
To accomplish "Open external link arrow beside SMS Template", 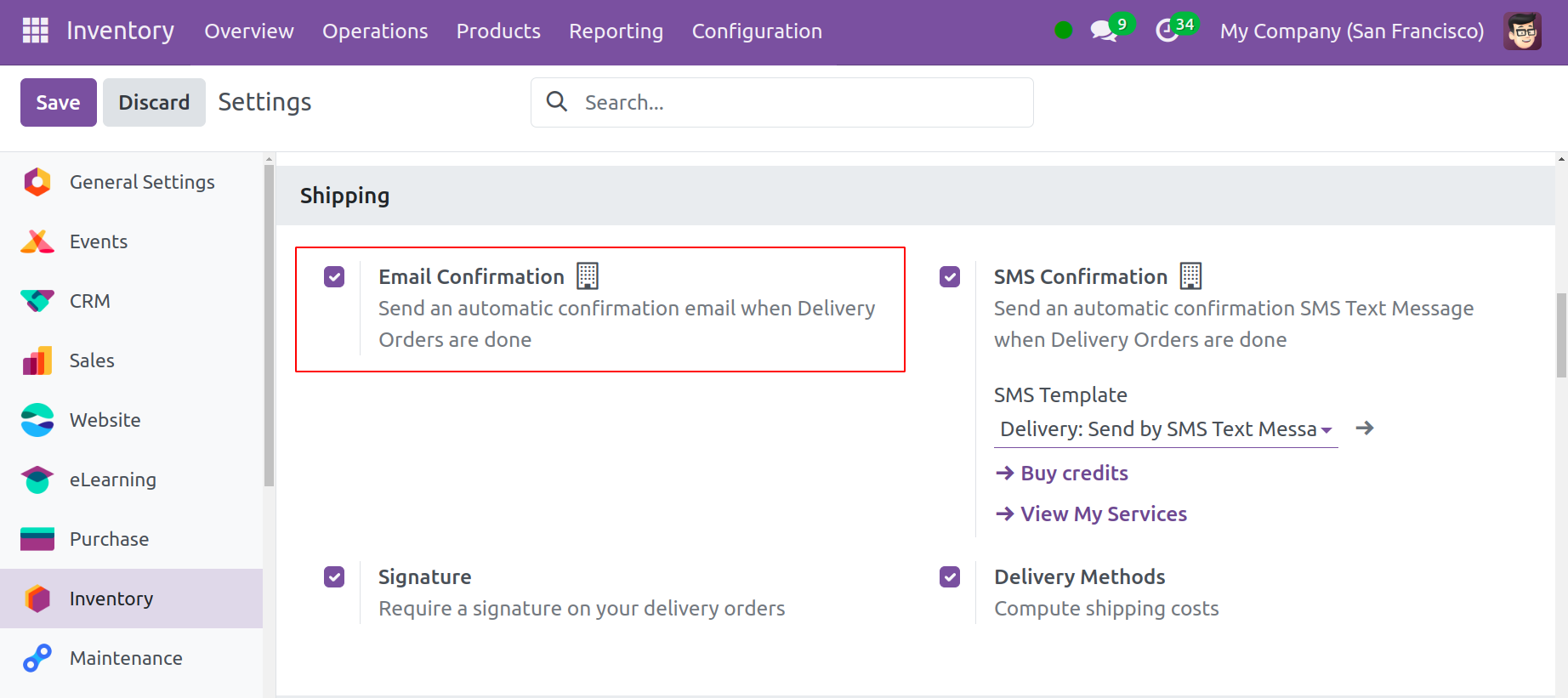I will pyautogui.click(x=1364, y=428).
